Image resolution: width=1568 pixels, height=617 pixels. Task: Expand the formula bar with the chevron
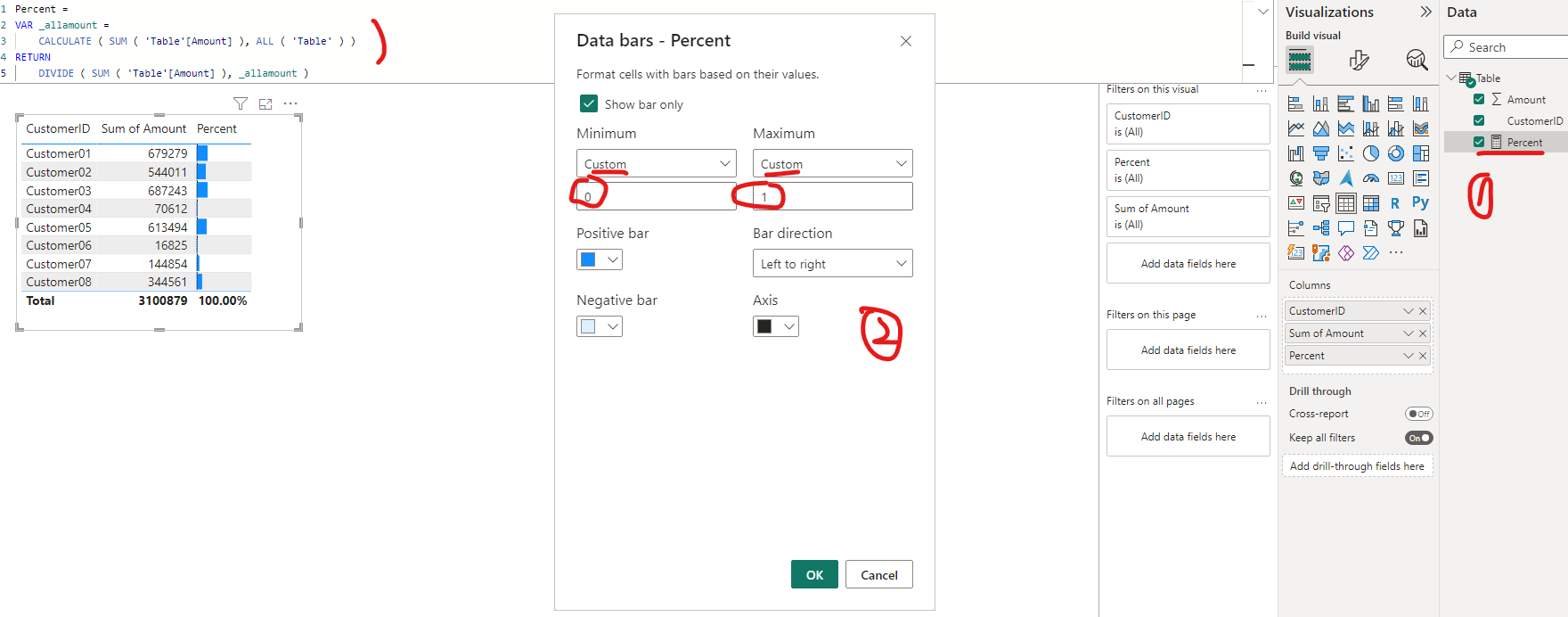(x=1262, y=12)
